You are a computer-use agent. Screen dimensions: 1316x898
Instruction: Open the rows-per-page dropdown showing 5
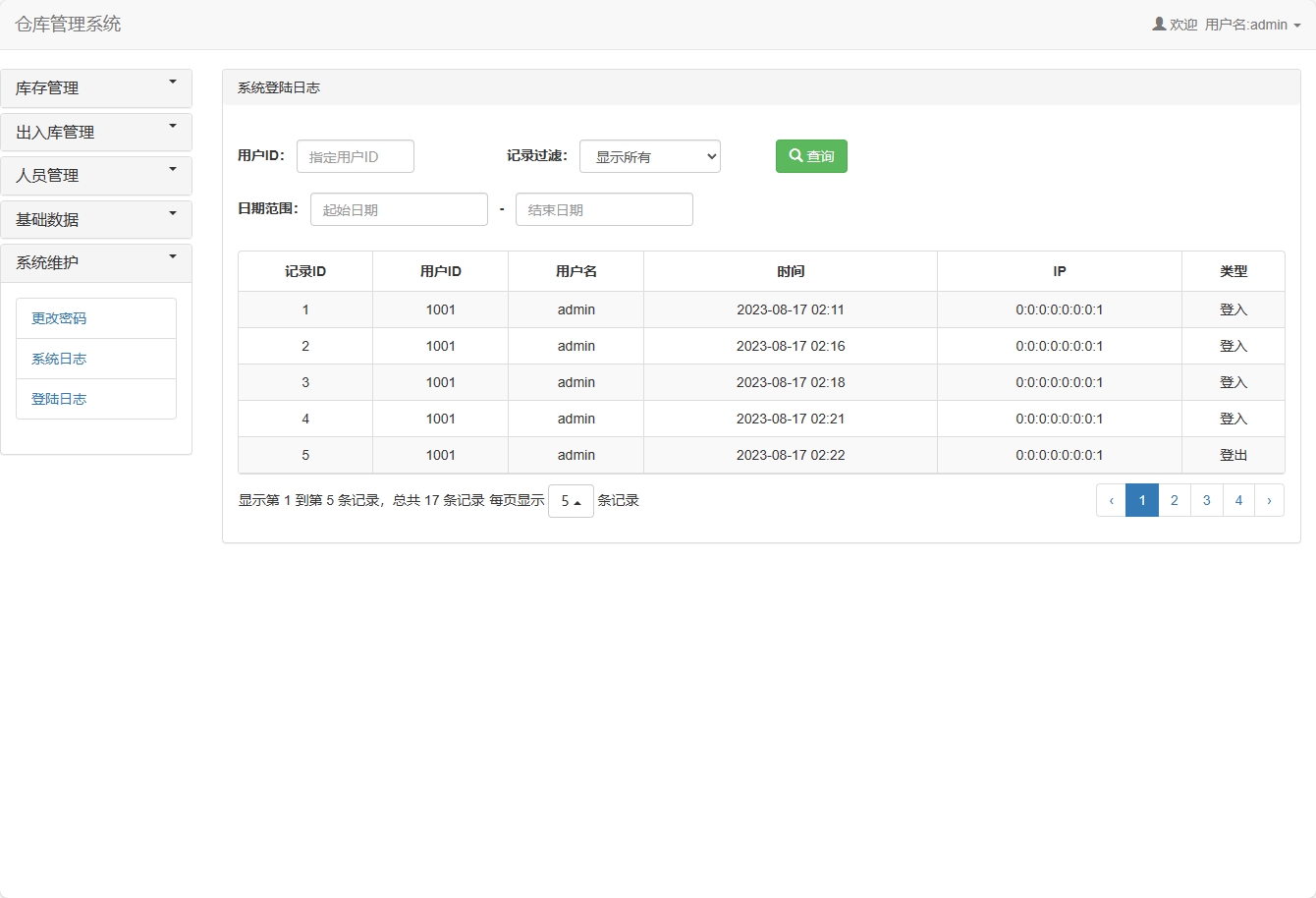point(571,501)
